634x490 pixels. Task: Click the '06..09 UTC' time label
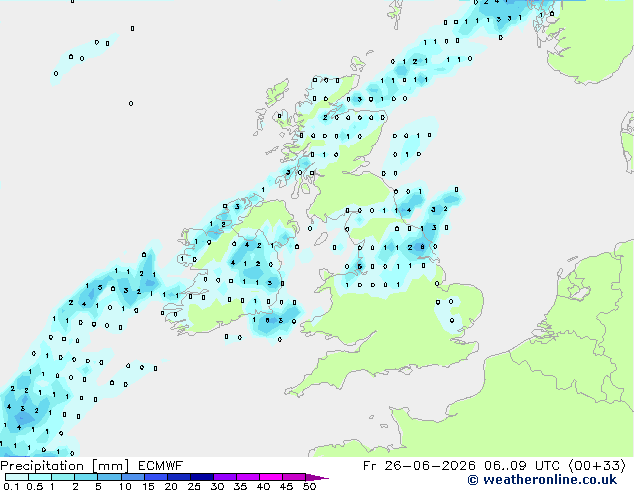pos(522,466)
